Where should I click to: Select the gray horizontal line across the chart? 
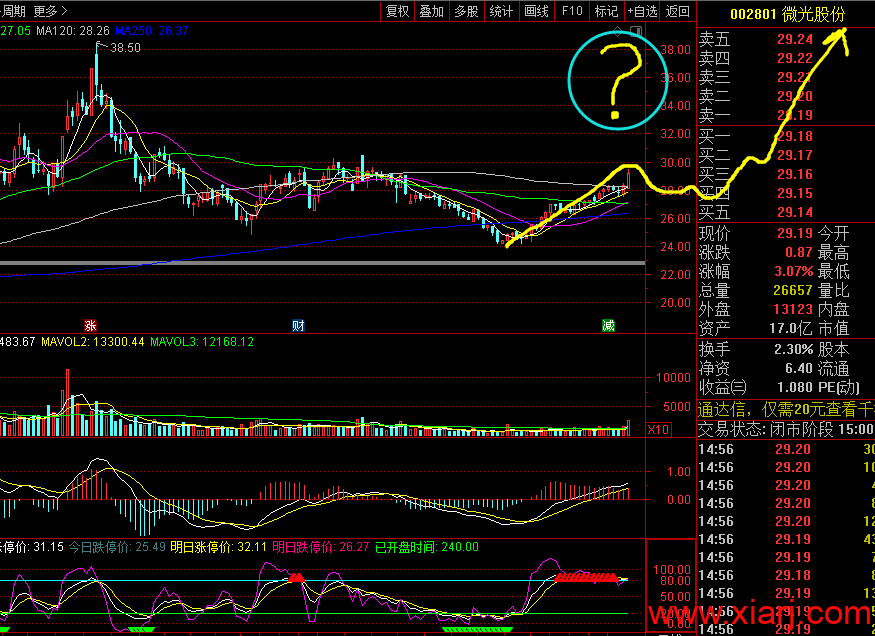(323, 263)
